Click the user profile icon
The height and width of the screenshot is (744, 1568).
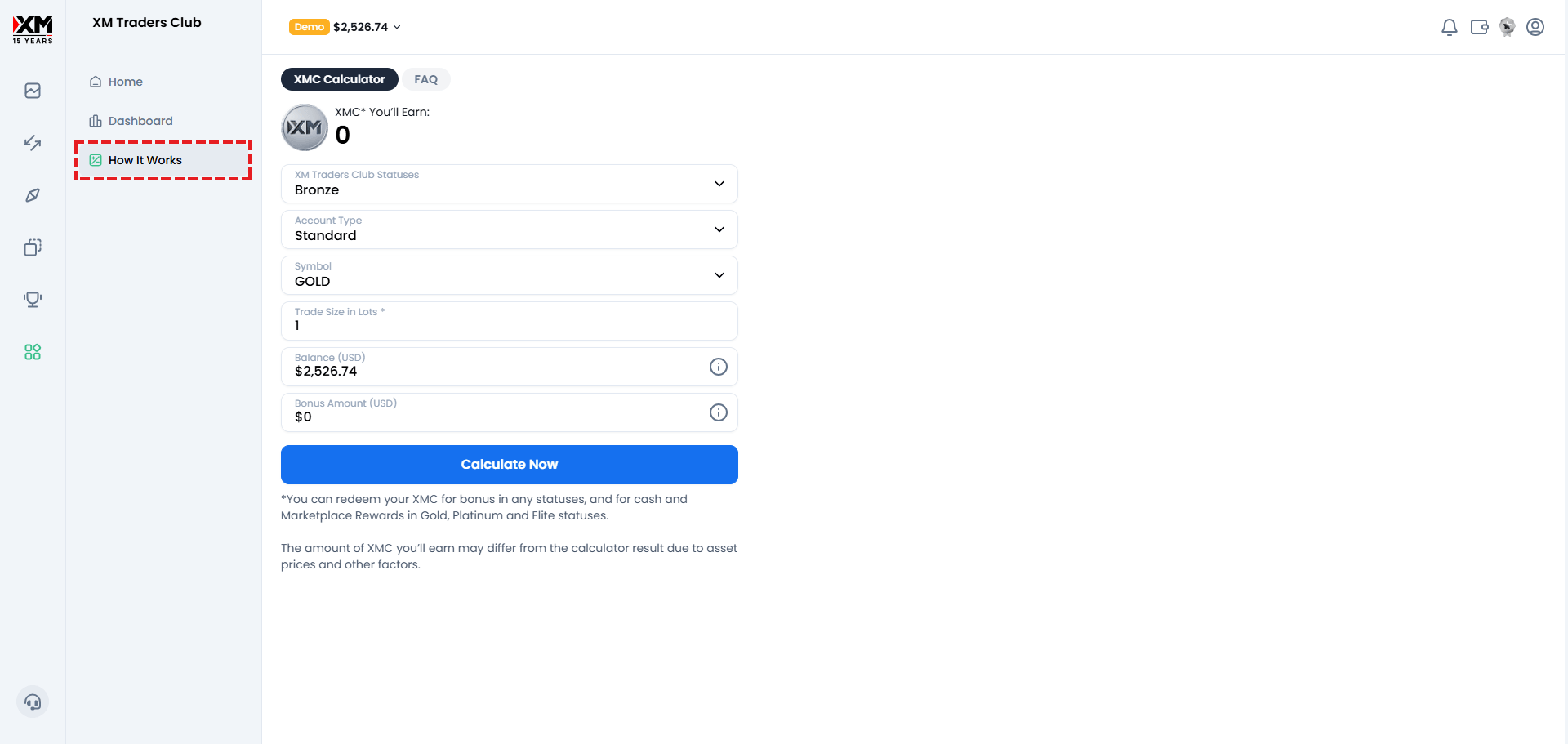coord(1535,27)
